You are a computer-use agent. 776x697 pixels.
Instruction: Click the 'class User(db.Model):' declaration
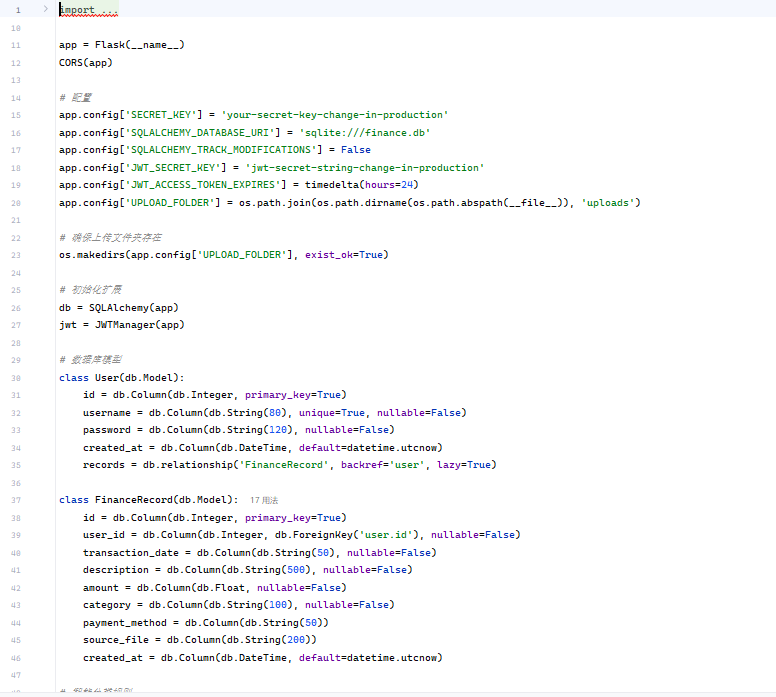122,378
